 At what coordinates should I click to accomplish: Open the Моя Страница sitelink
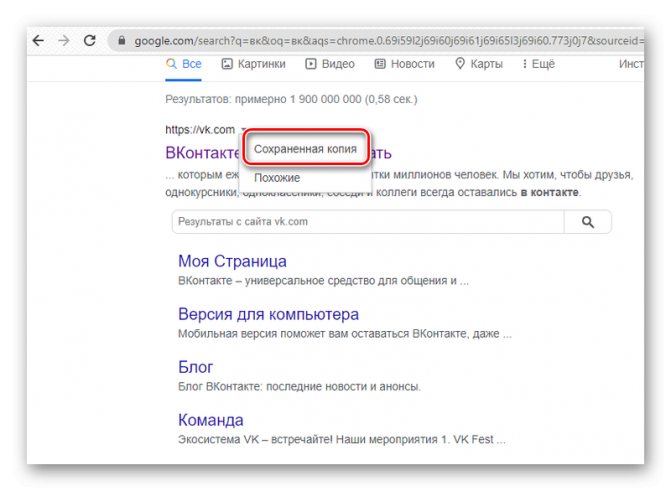point(232,261)
